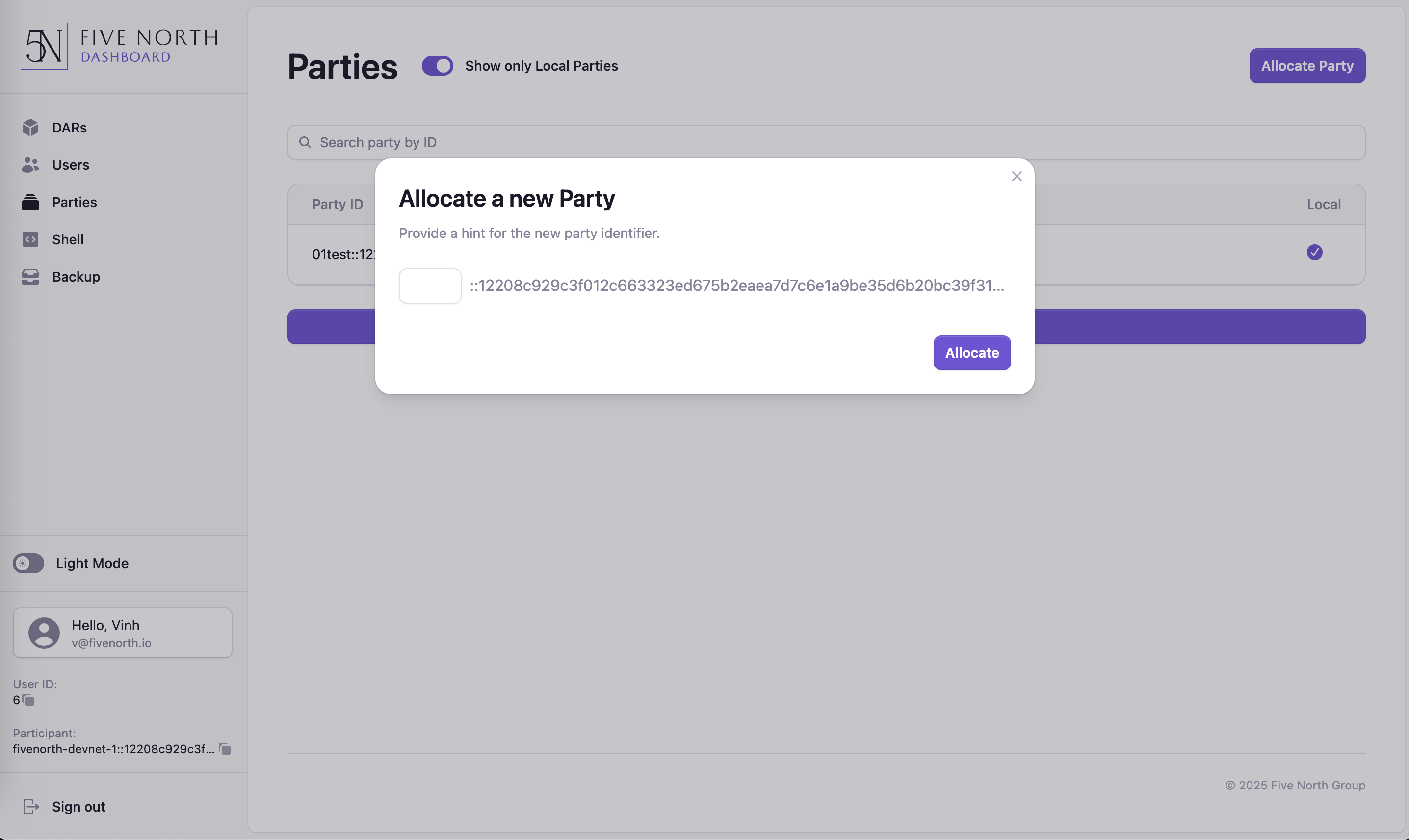Toggle Show only Local Parties switch
This screenshot has width=1409, height=840.
coord(438,66)
